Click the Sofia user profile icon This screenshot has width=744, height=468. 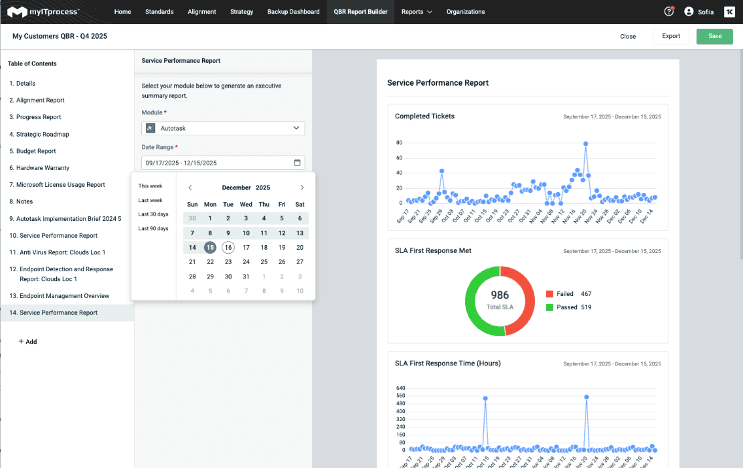point(689,12)
